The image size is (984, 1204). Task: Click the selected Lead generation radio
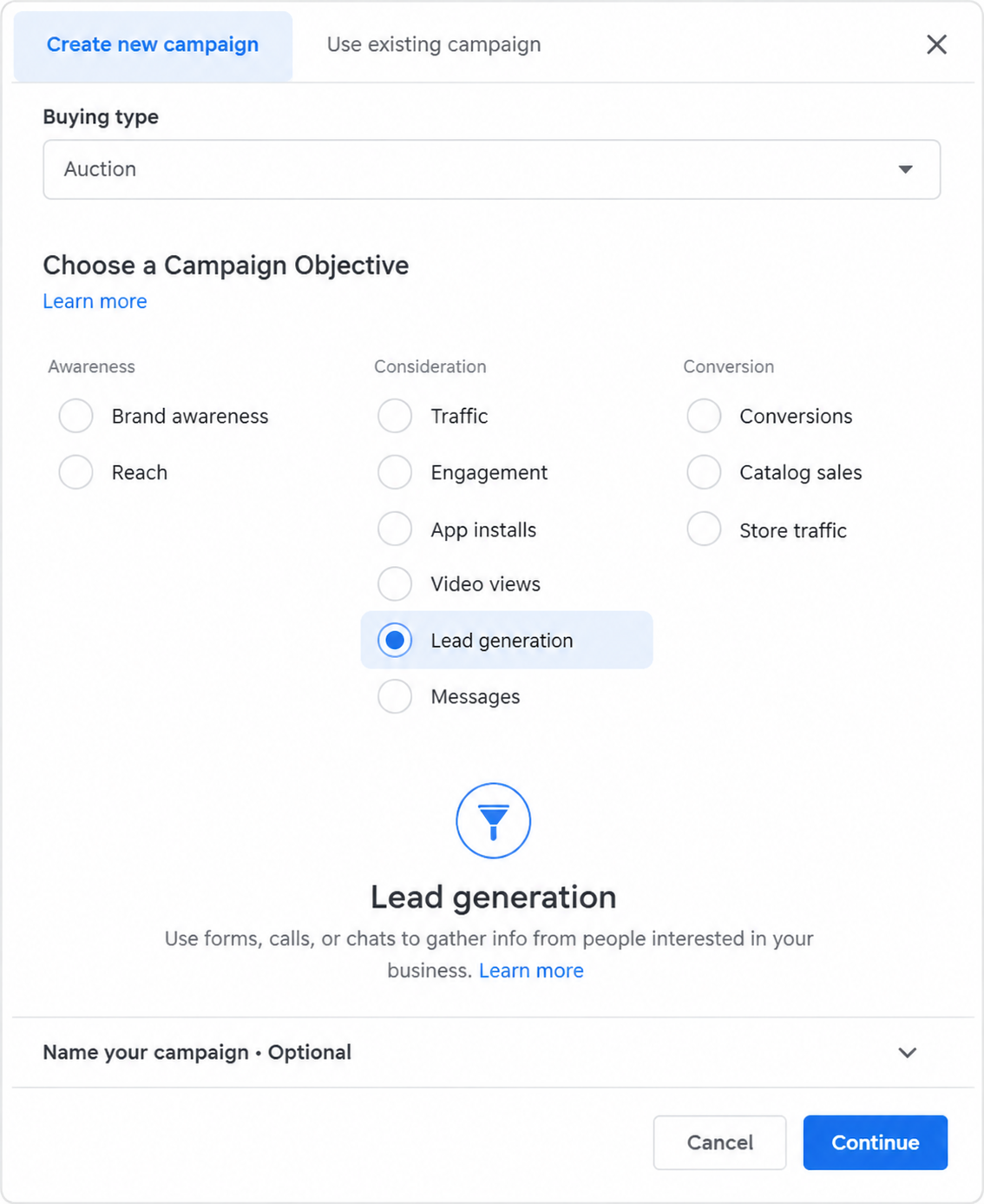(395, 641)
